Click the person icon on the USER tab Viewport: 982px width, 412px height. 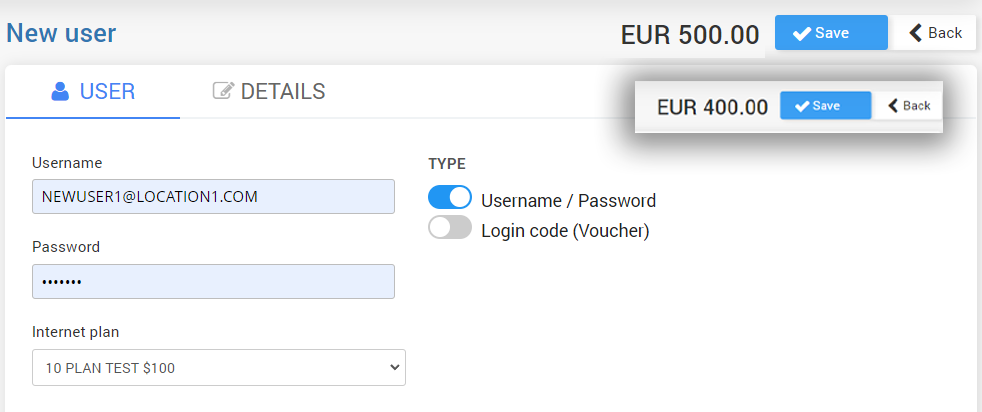coord(60,92)
